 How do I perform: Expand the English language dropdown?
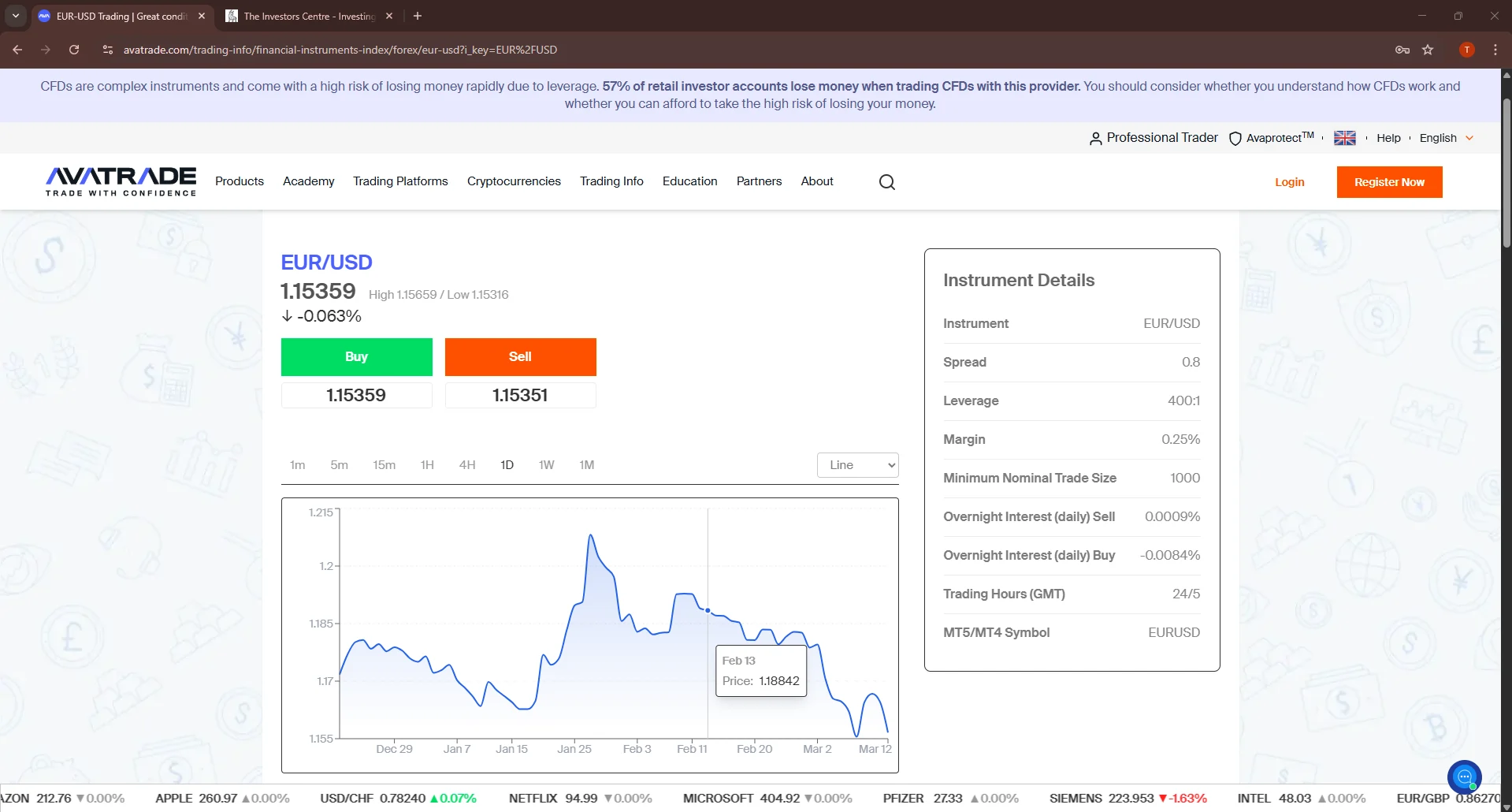coord(1447,138)
